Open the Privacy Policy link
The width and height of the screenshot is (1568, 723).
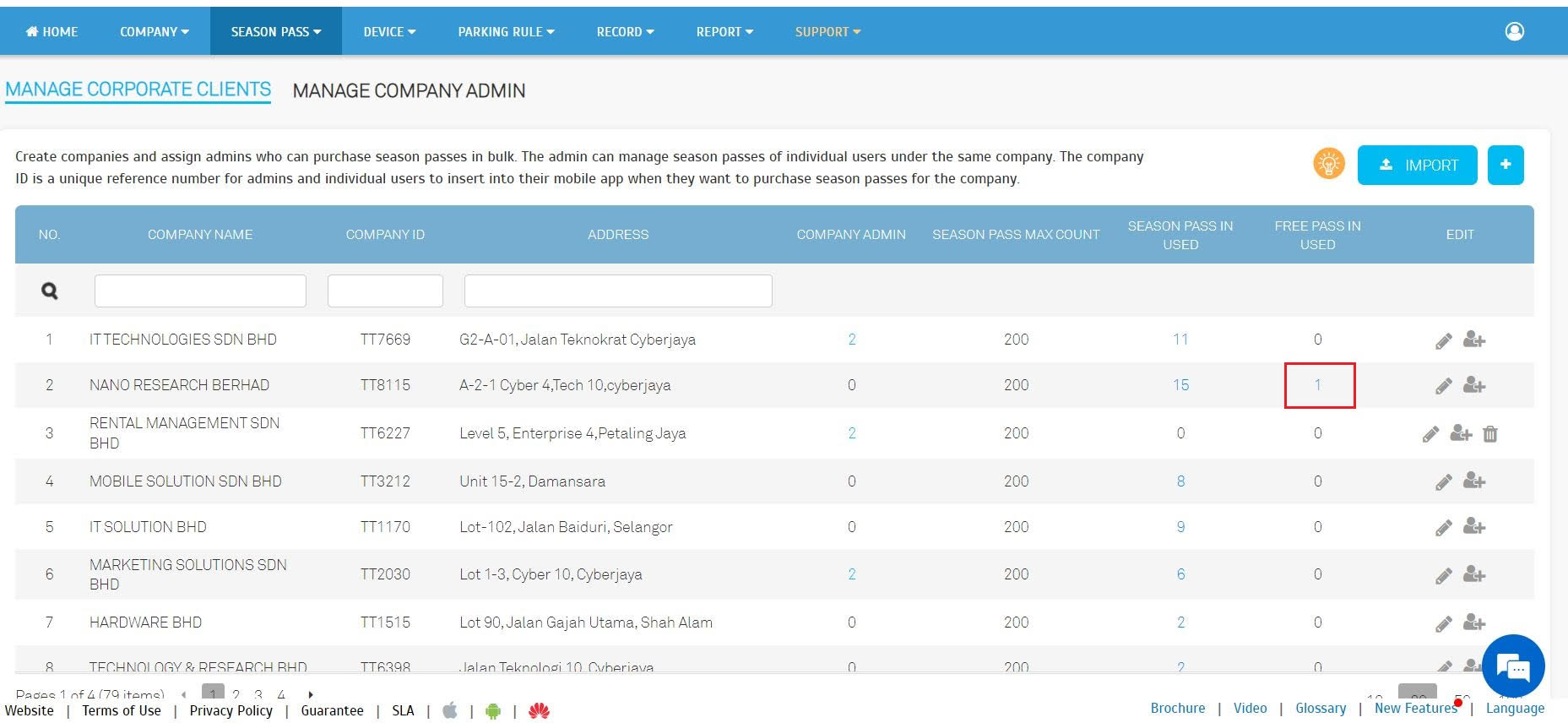(231, 710)
